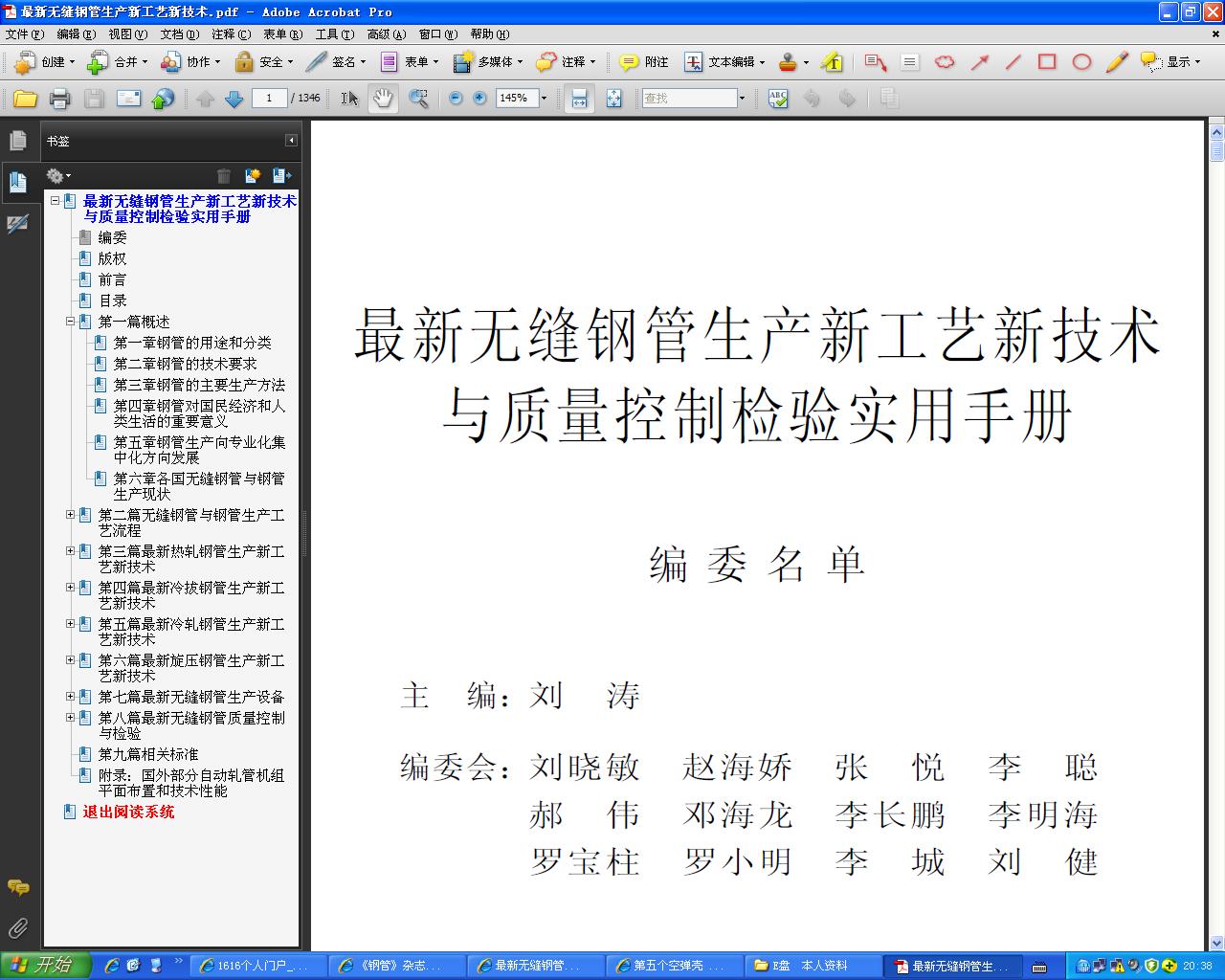This screenshot has height=980, width=1225.
Task: Click the 查找 search field
Action: pos(689,99)
